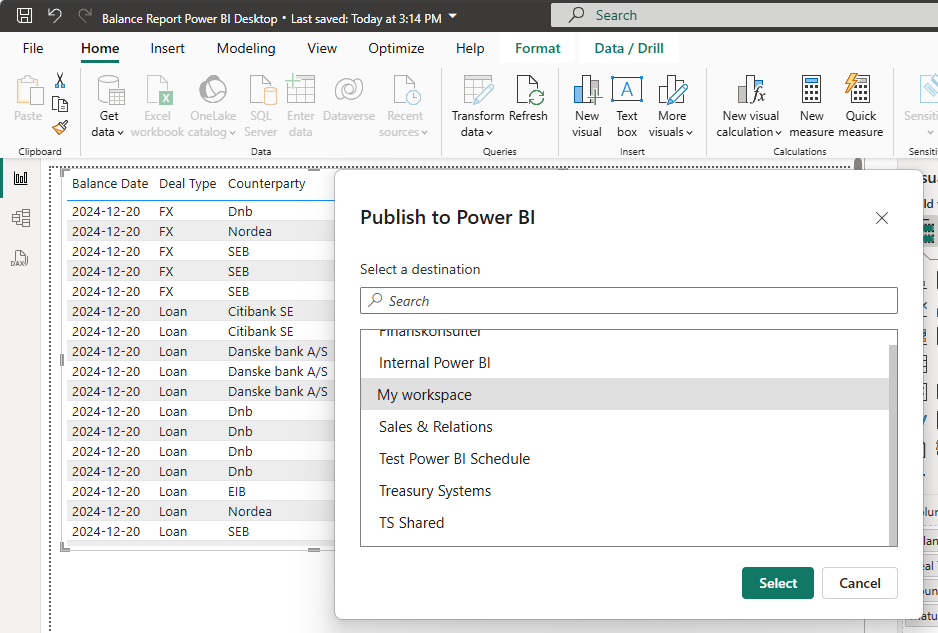
Task: Undo the last action
Action: click(x=54, y=16)
